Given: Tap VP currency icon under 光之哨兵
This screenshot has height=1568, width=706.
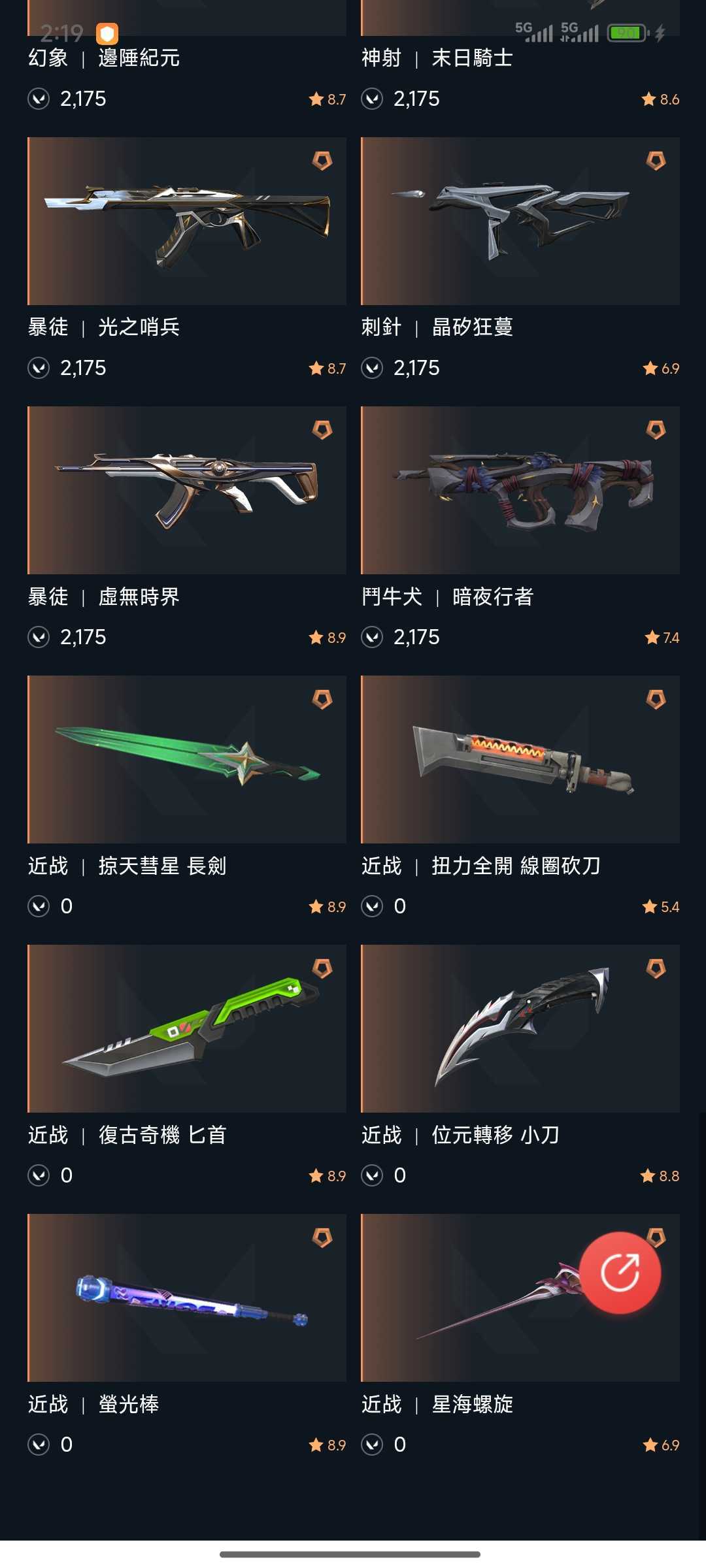Looking at the screenshot, I should click(39, 368).
